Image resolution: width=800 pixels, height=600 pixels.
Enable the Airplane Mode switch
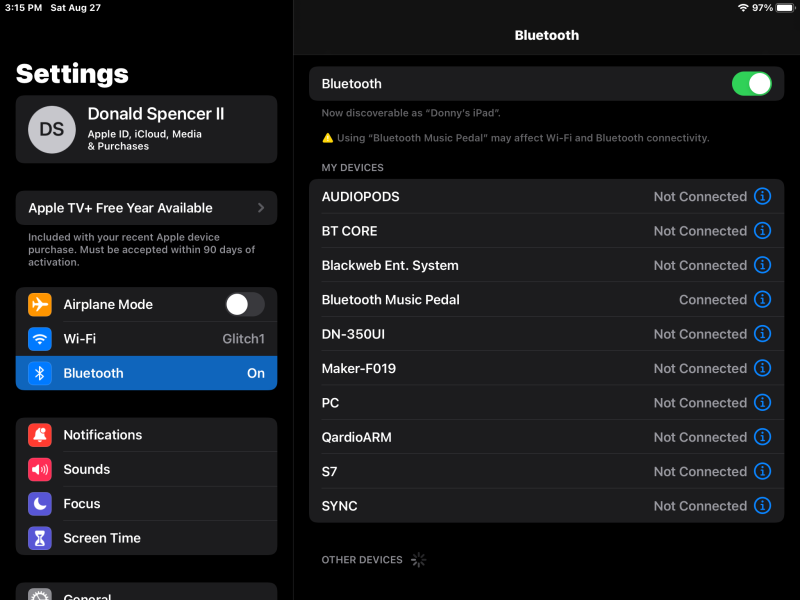click(x=245, y=305)
